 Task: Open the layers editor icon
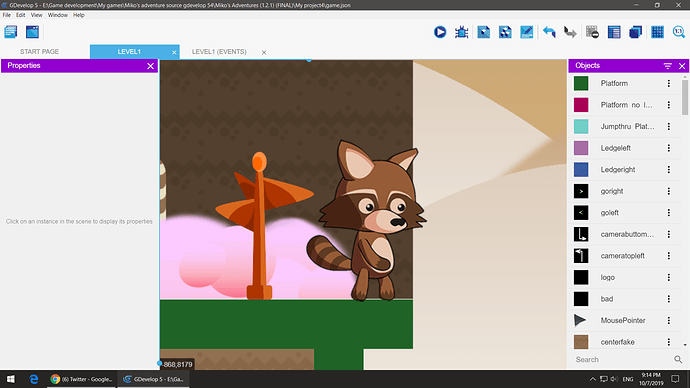(x=635, y=32)
